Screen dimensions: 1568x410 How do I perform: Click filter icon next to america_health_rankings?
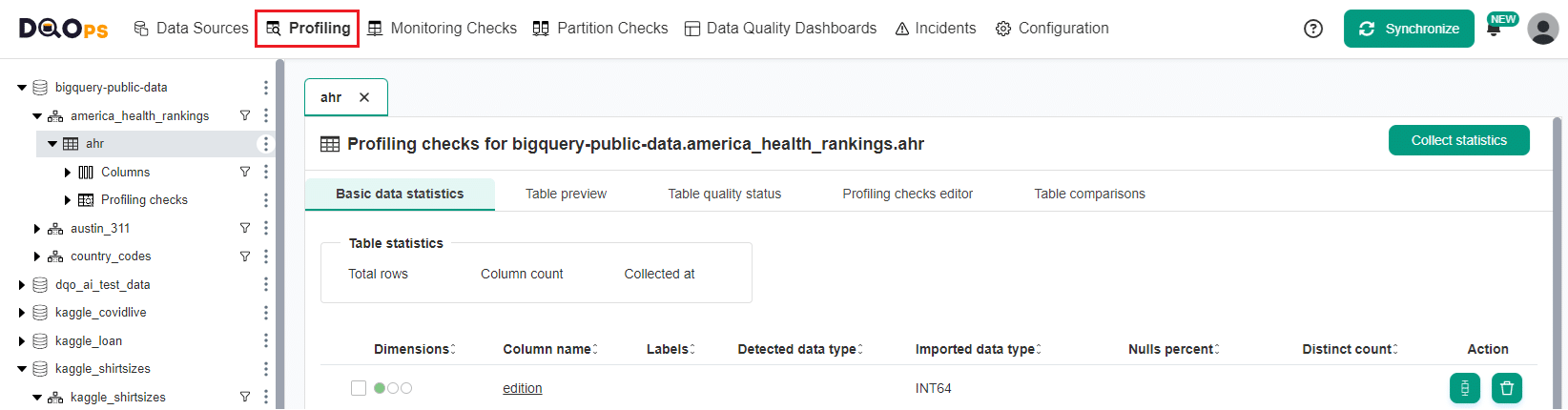(x=245, y=115)
